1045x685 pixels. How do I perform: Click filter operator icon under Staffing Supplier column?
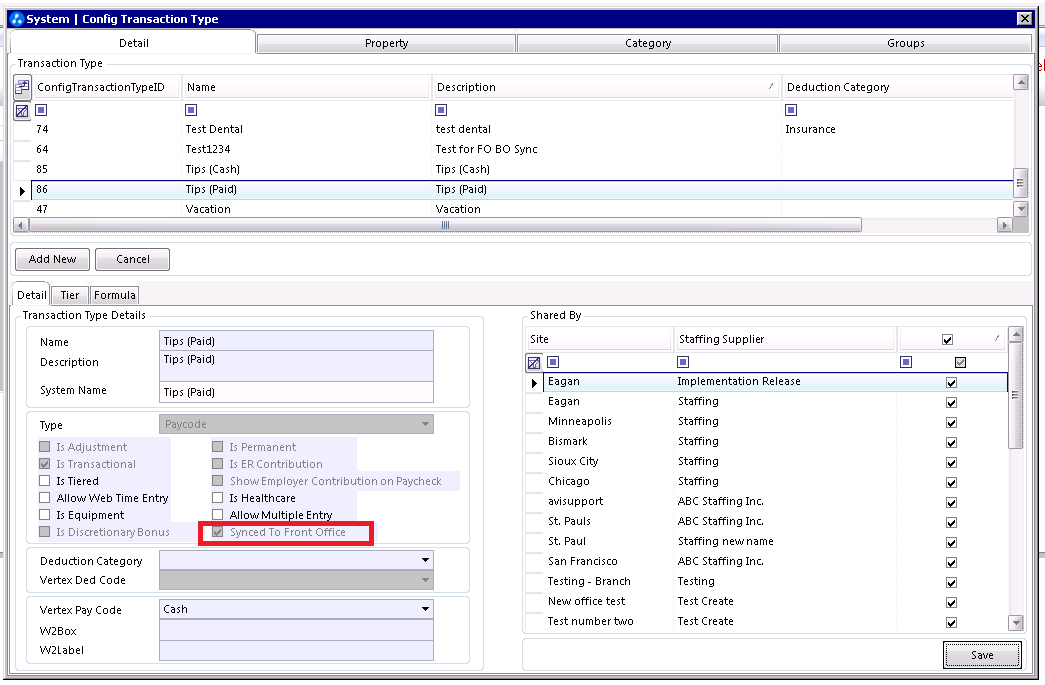(x=683, y=362)
